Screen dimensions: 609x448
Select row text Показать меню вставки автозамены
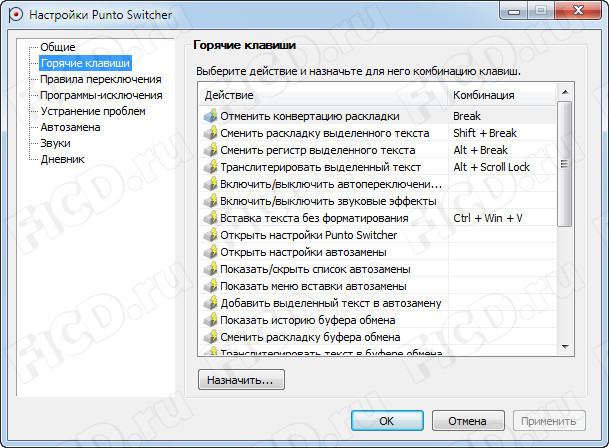tap(313, 286)
